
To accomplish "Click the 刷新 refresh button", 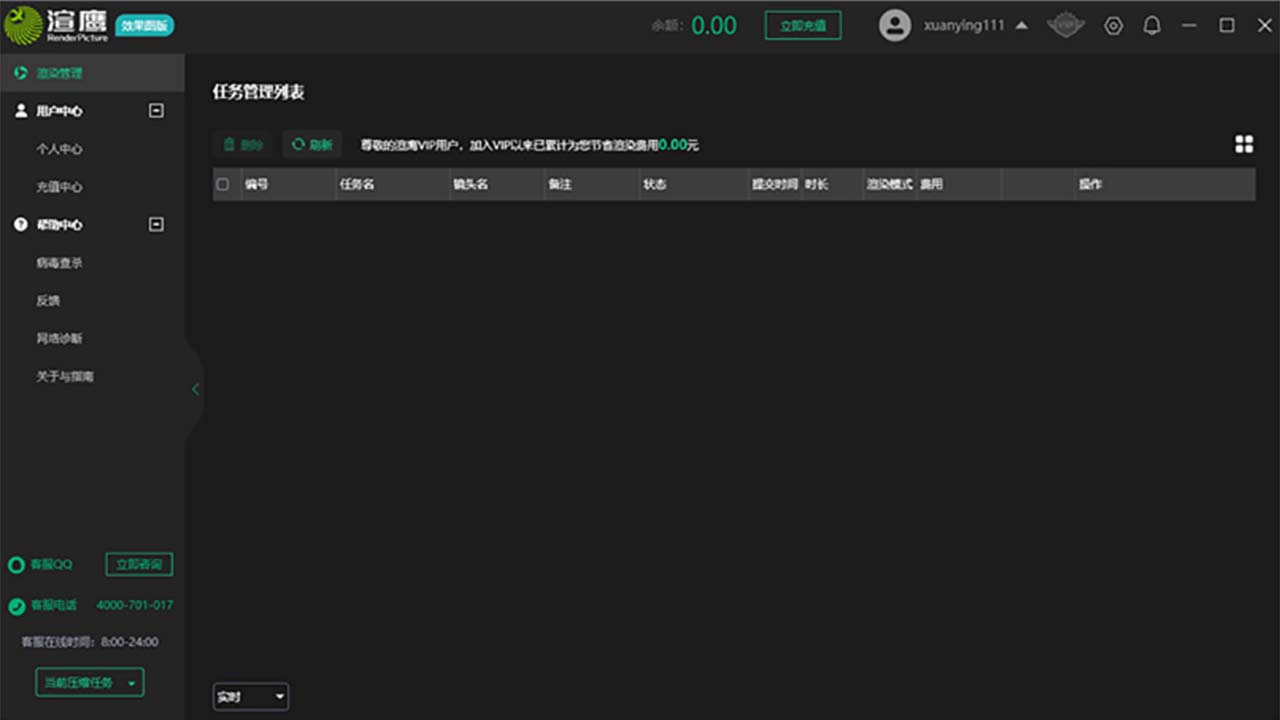I will coord(312,145).
